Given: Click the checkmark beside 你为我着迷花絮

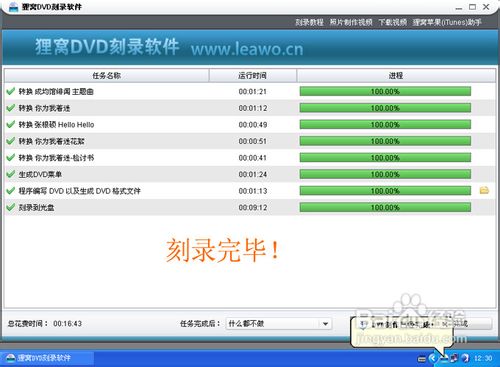Looking at the screenshot, I should 11,141.
